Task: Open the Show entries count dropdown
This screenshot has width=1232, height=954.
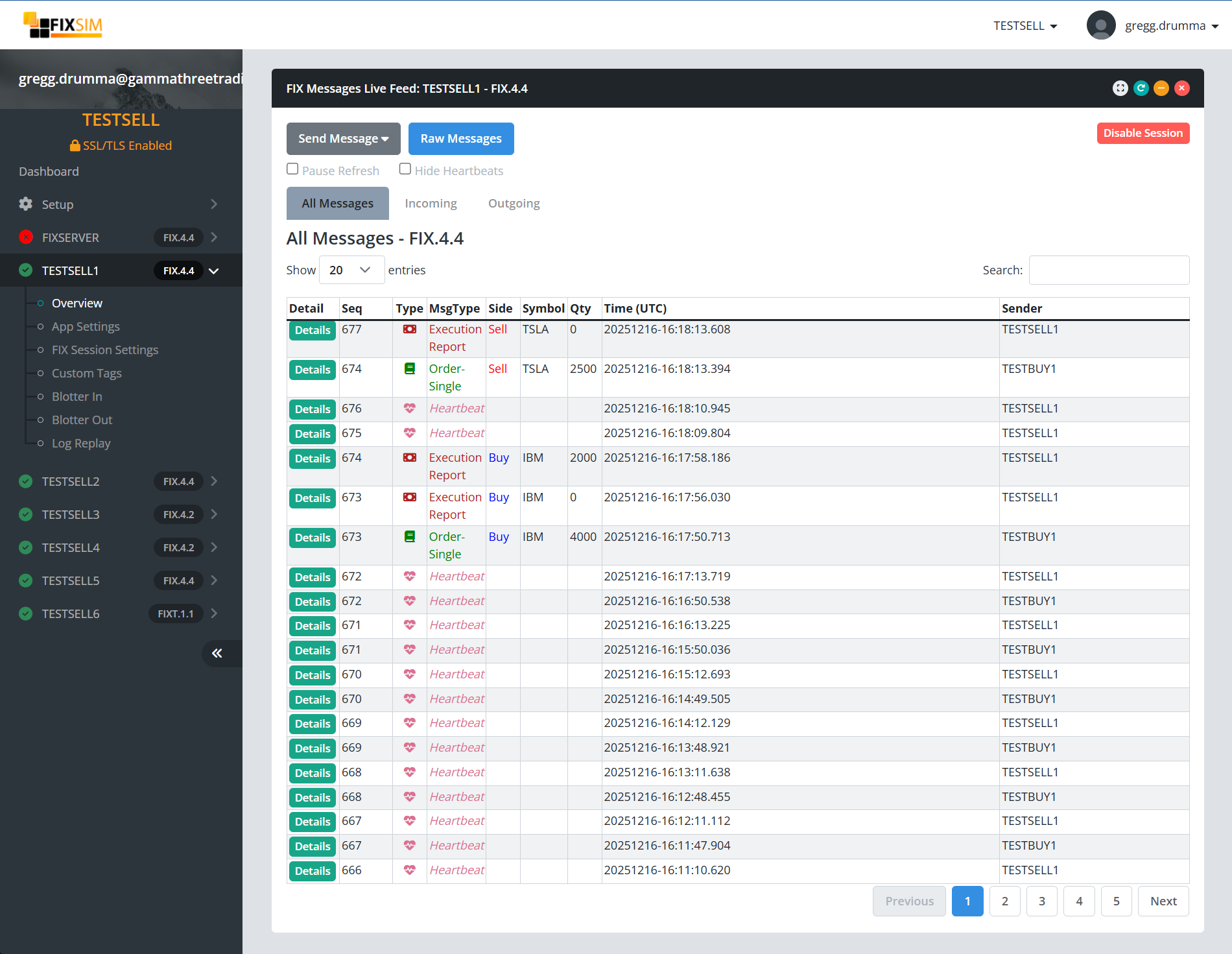Action: pos(351,270)
